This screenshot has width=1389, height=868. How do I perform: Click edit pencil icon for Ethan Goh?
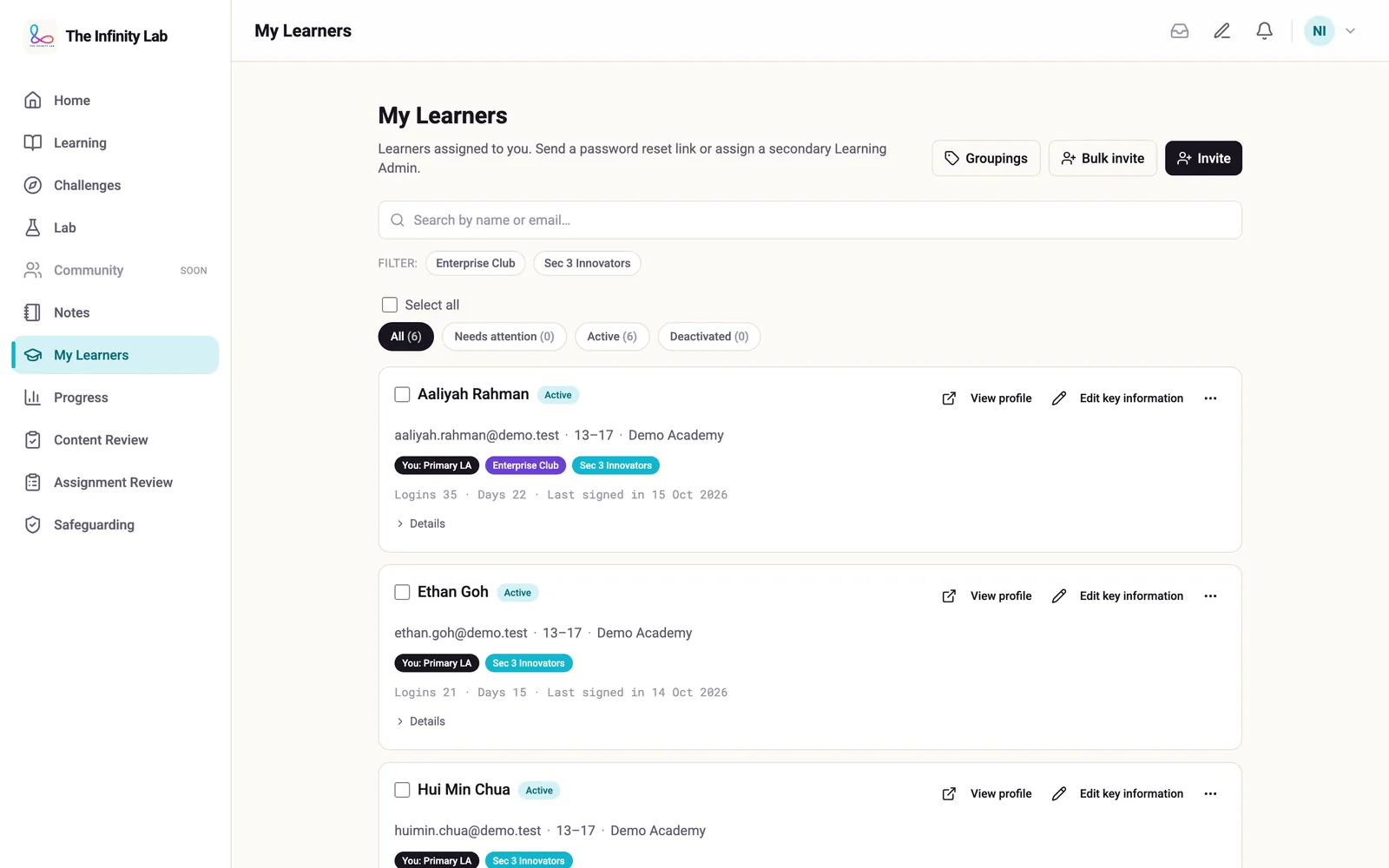pos(1059,596)
